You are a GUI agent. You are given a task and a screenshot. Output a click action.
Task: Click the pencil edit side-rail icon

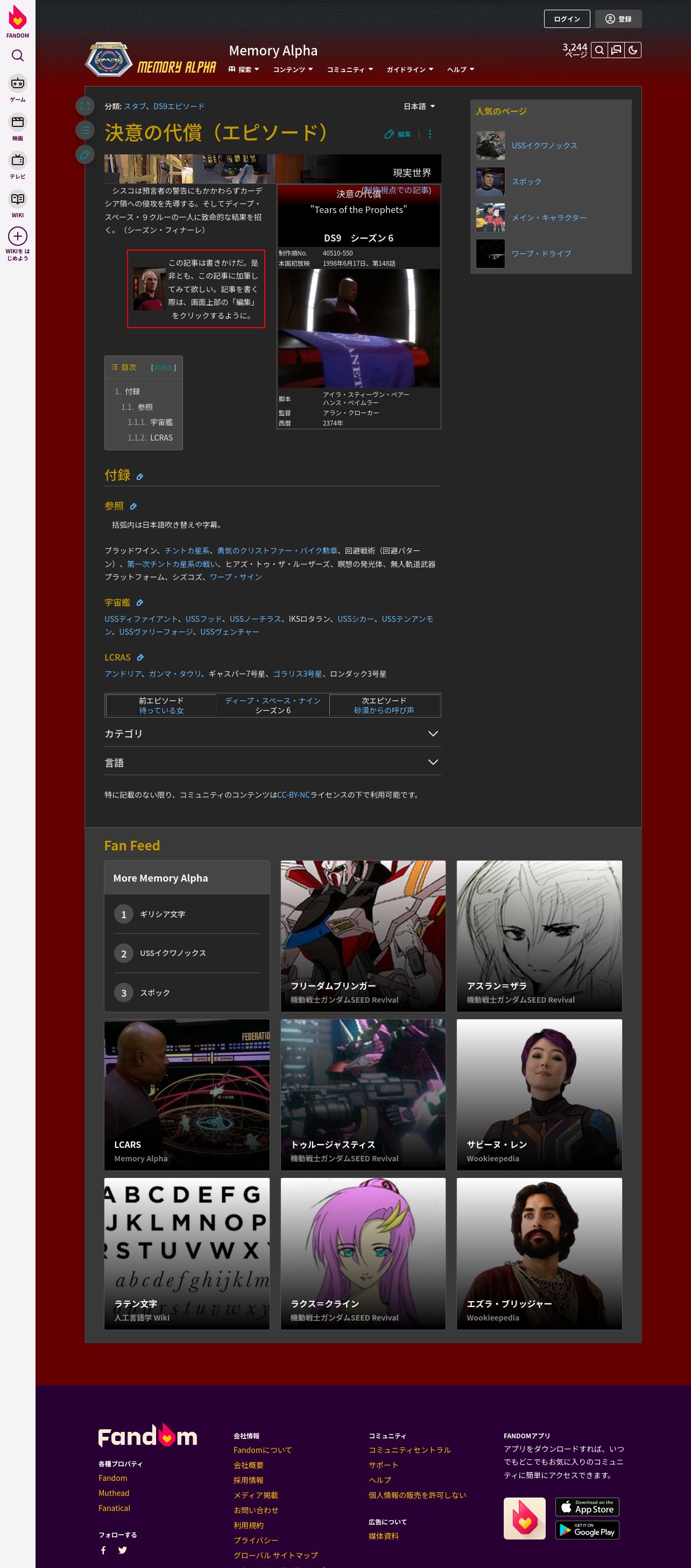click(x=85, y=154)
